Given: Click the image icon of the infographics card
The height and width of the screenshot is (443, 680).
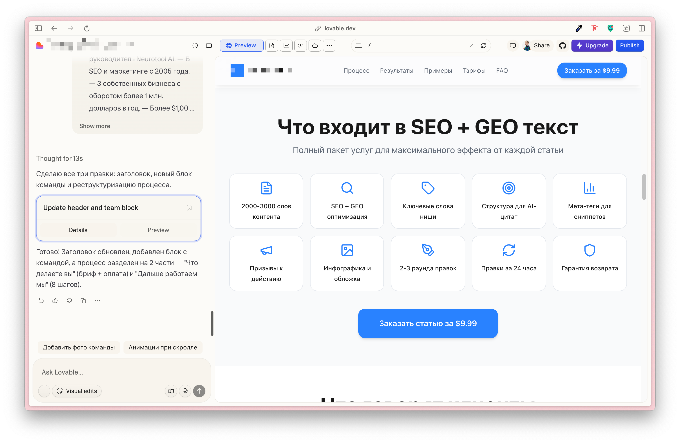Looking at the screenshot, I should [x=347, y=250].
